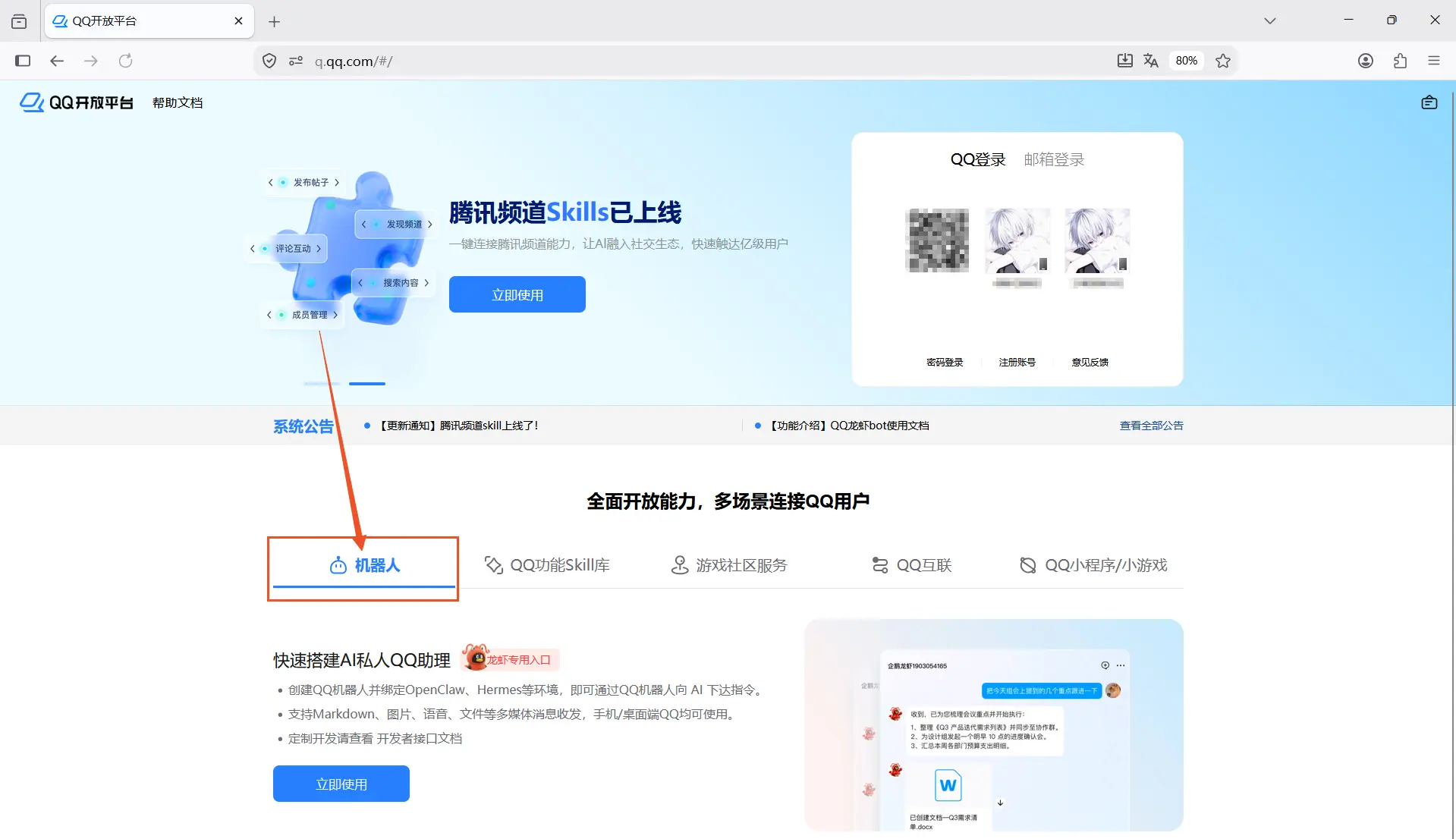Click right chevron on 成员管理 chip
This screenshot has width=1456, height=839.
[335, 314]
